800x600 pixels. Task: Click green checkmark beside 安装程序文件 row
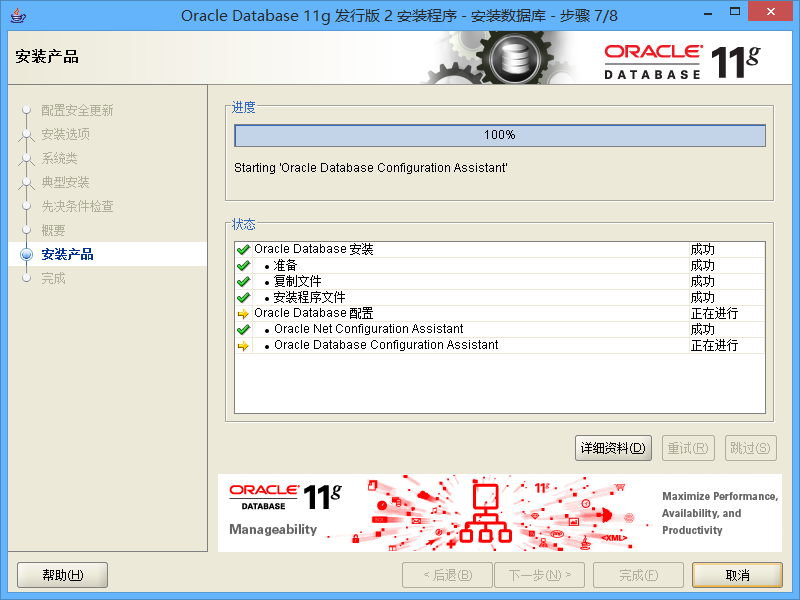[243, 297]
